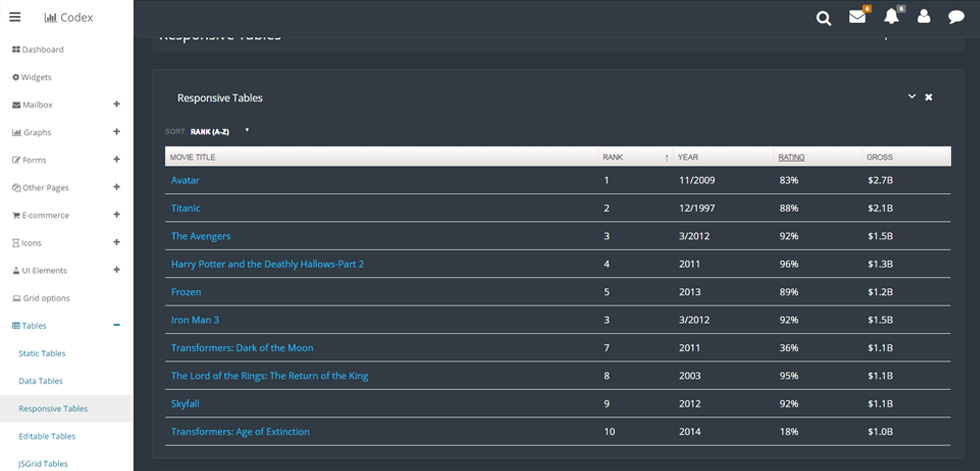Expand Graphs submenu plus sign

(x=116, y=132)
